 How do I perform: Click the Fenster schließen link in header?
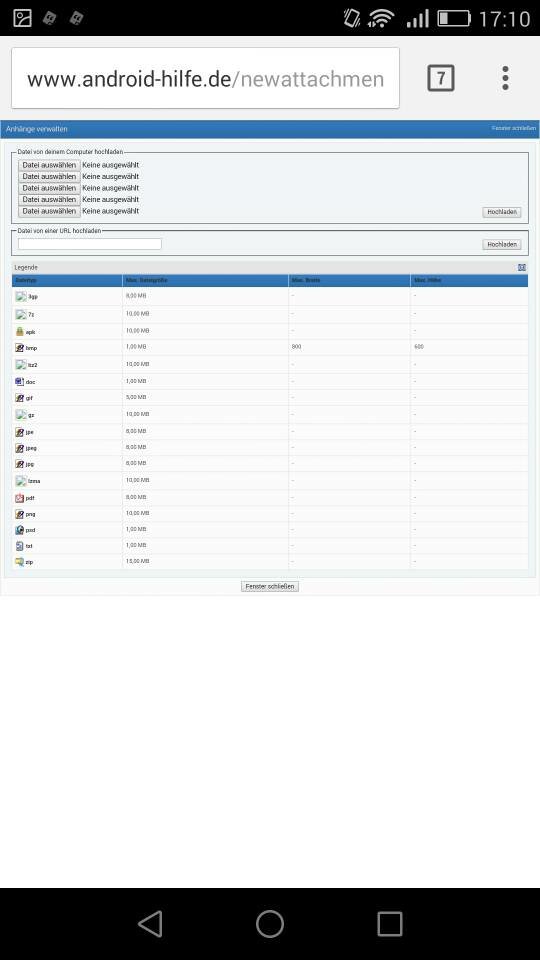(514, 128)
